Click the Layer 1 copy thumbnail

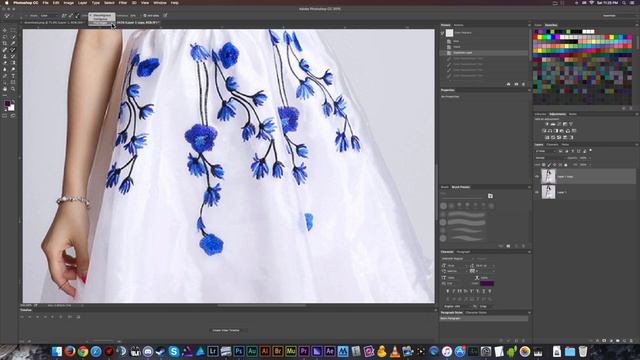click(x=548, y=177)
